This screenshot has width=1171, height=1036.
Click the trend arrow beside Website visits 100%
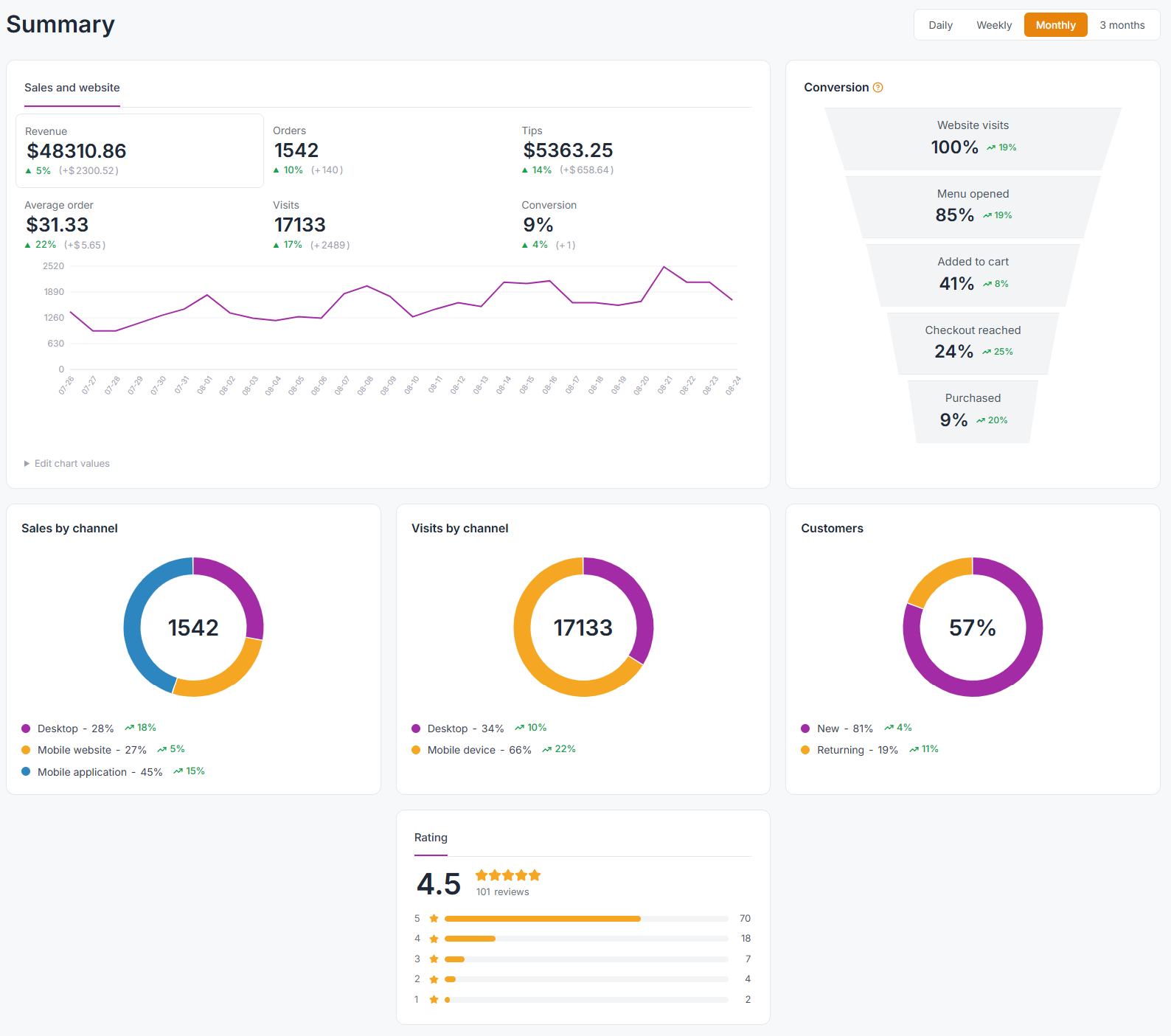pyautogui.click(x=991, y=147)
